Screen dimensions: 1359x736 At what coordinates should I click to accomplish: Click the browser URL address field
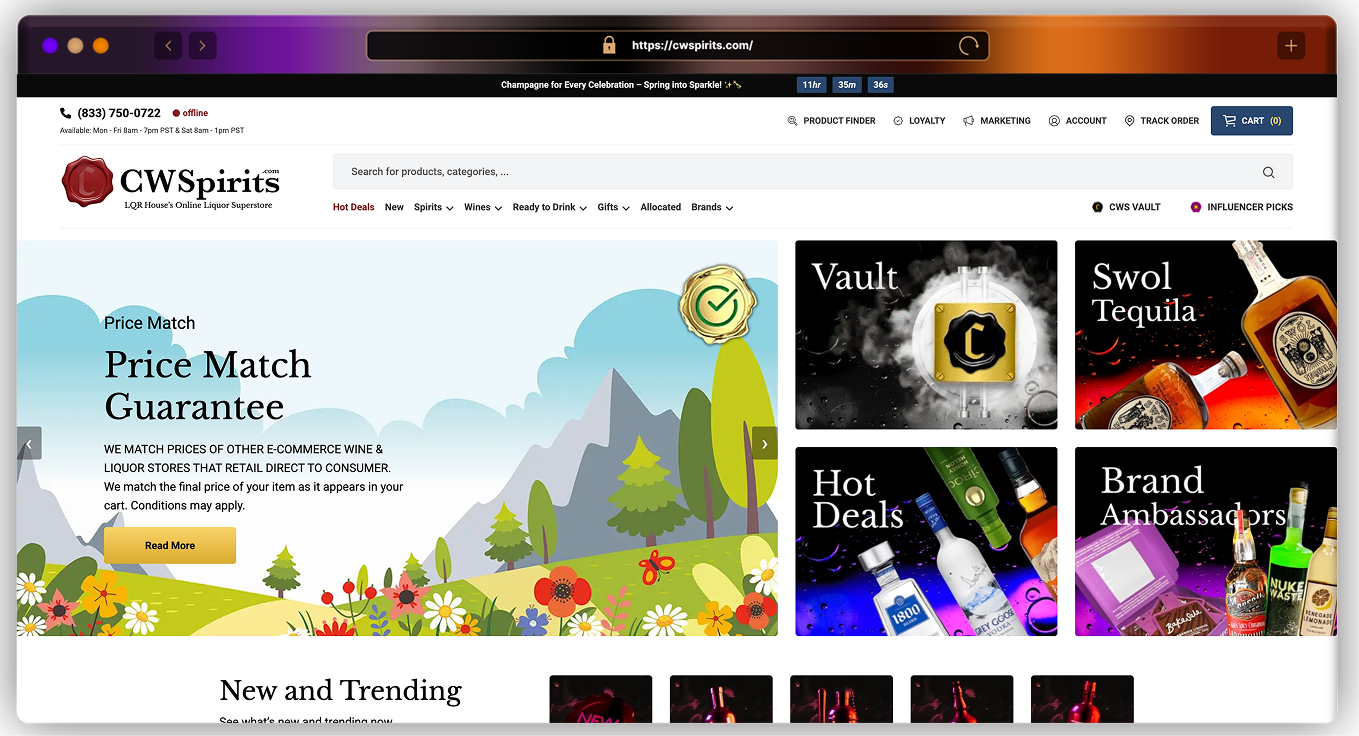[x=678, y=45]
